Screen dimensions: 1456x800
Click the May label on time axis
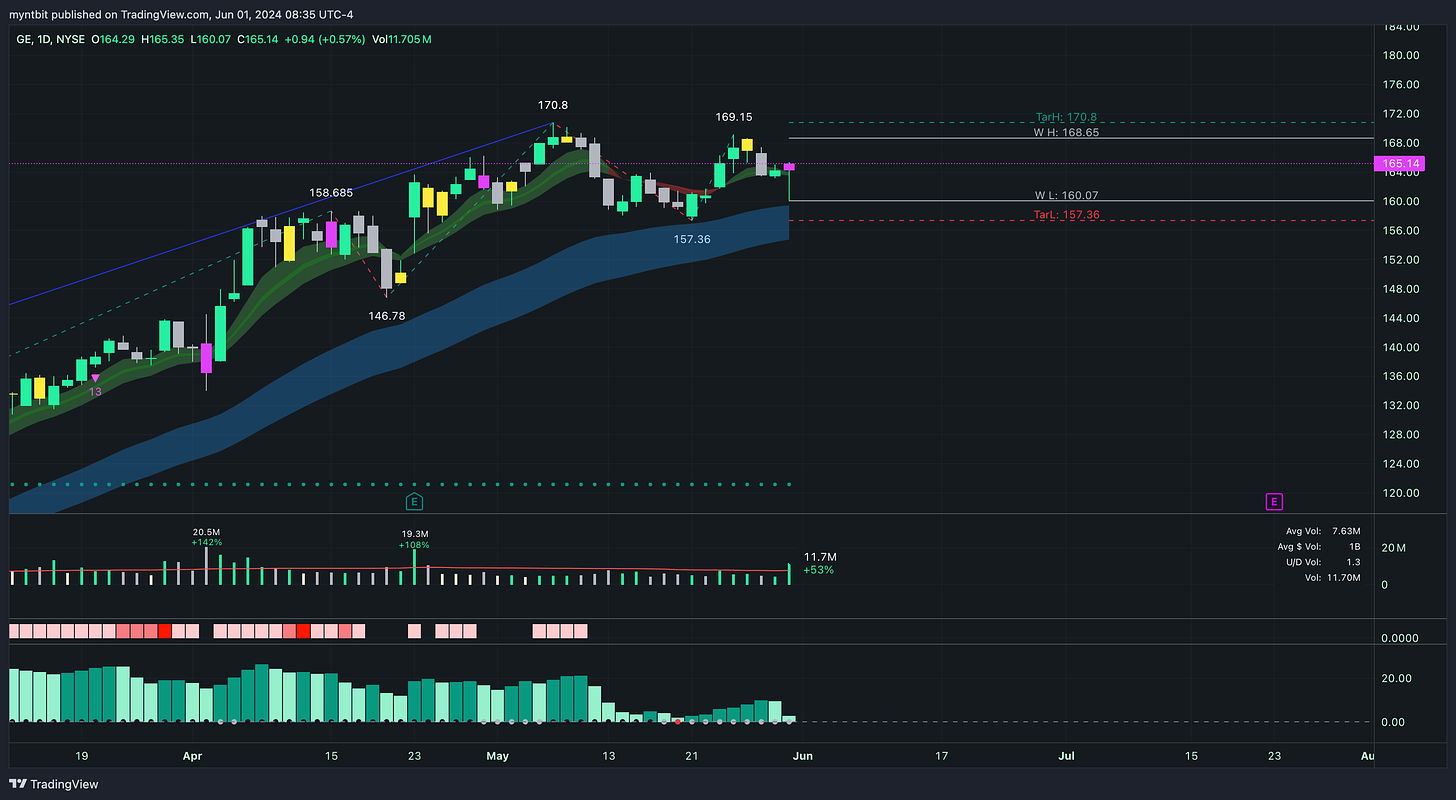point(497,757)
